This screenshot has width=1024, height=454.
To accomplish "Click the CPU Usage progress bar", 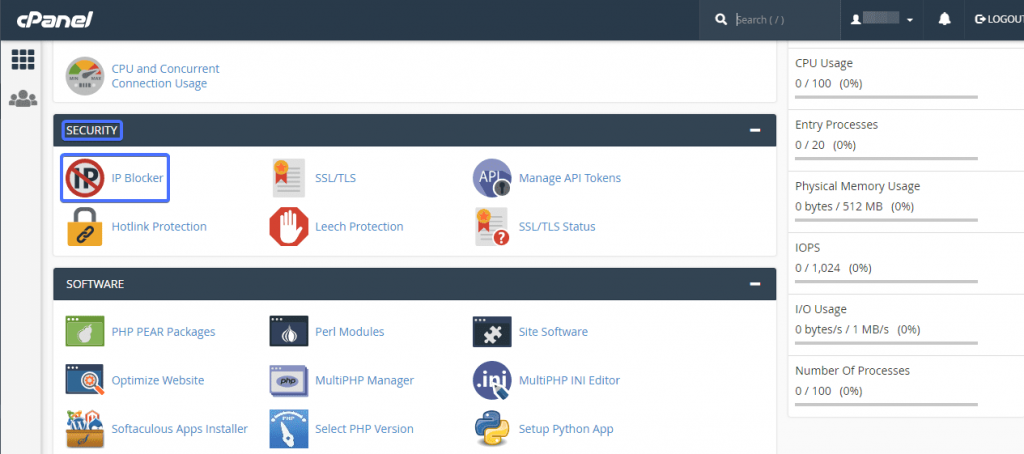I will [x=886, y=97].
